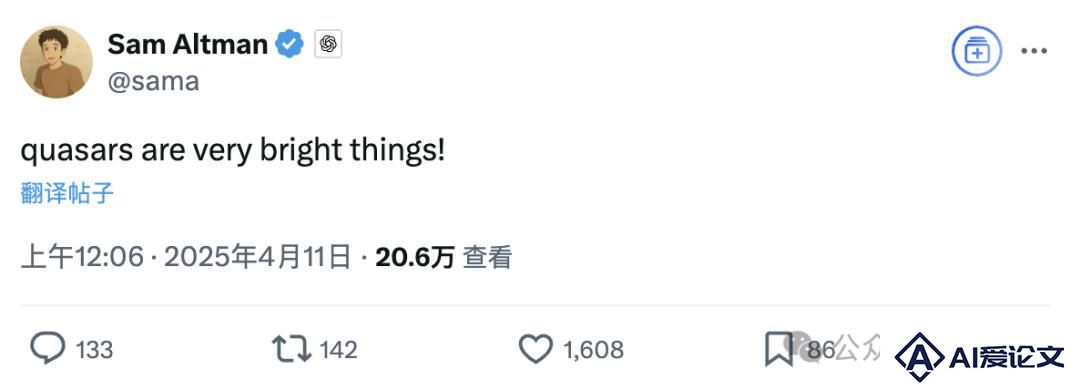This screenshot has width=1080, height=390.
Task: Open the three-dot more options menu
Action: pos(1034,51)
